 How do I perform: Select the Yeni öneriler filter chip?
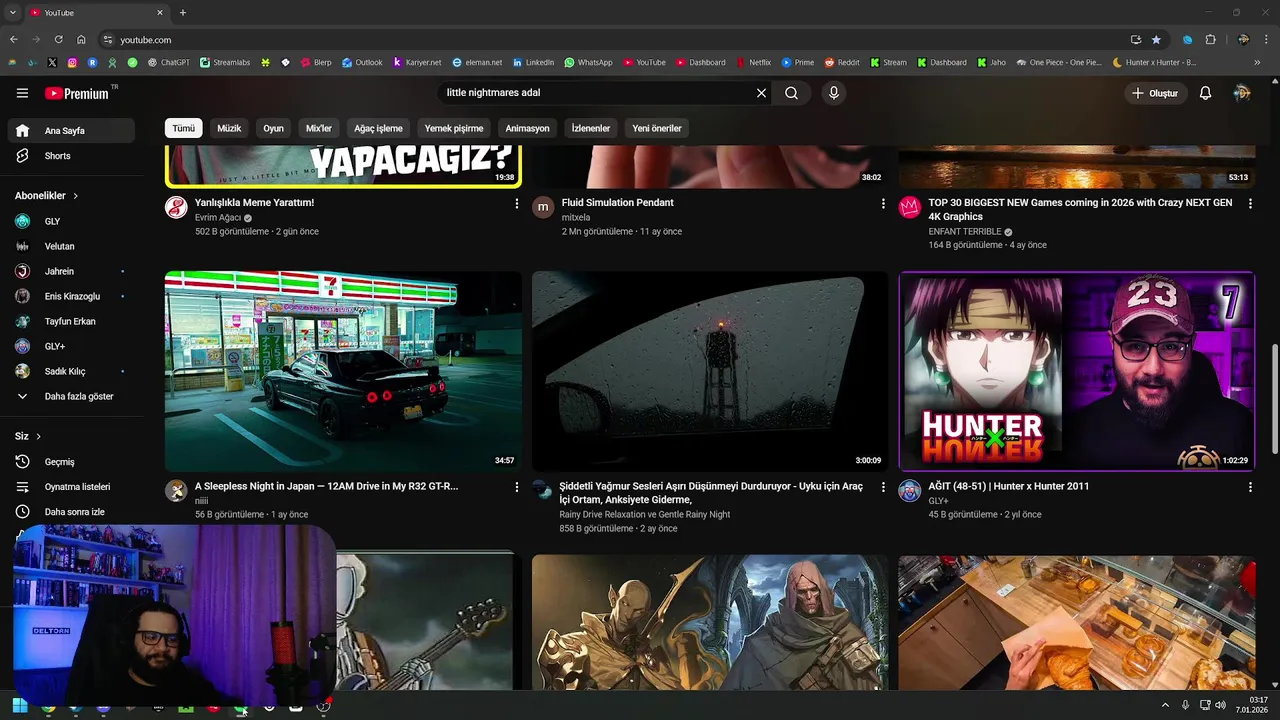pyautogui.click(x=657, y=128)
